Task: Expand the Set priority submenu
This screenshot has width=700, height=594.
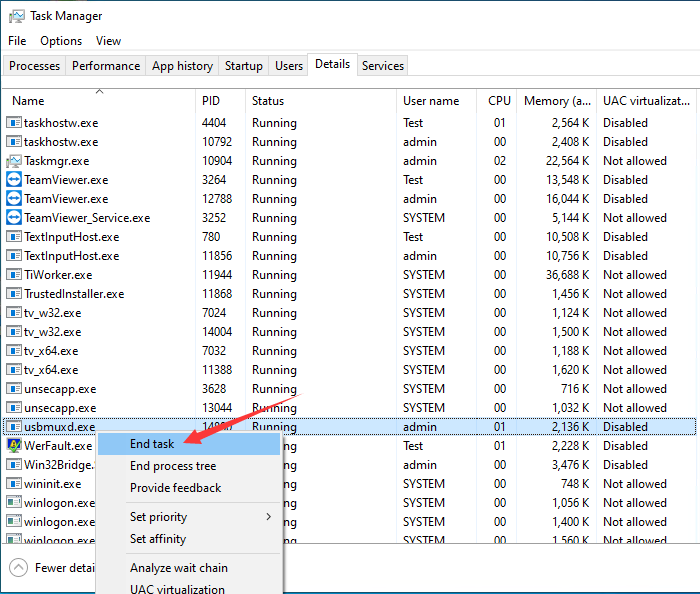Action: click(189, 517)
